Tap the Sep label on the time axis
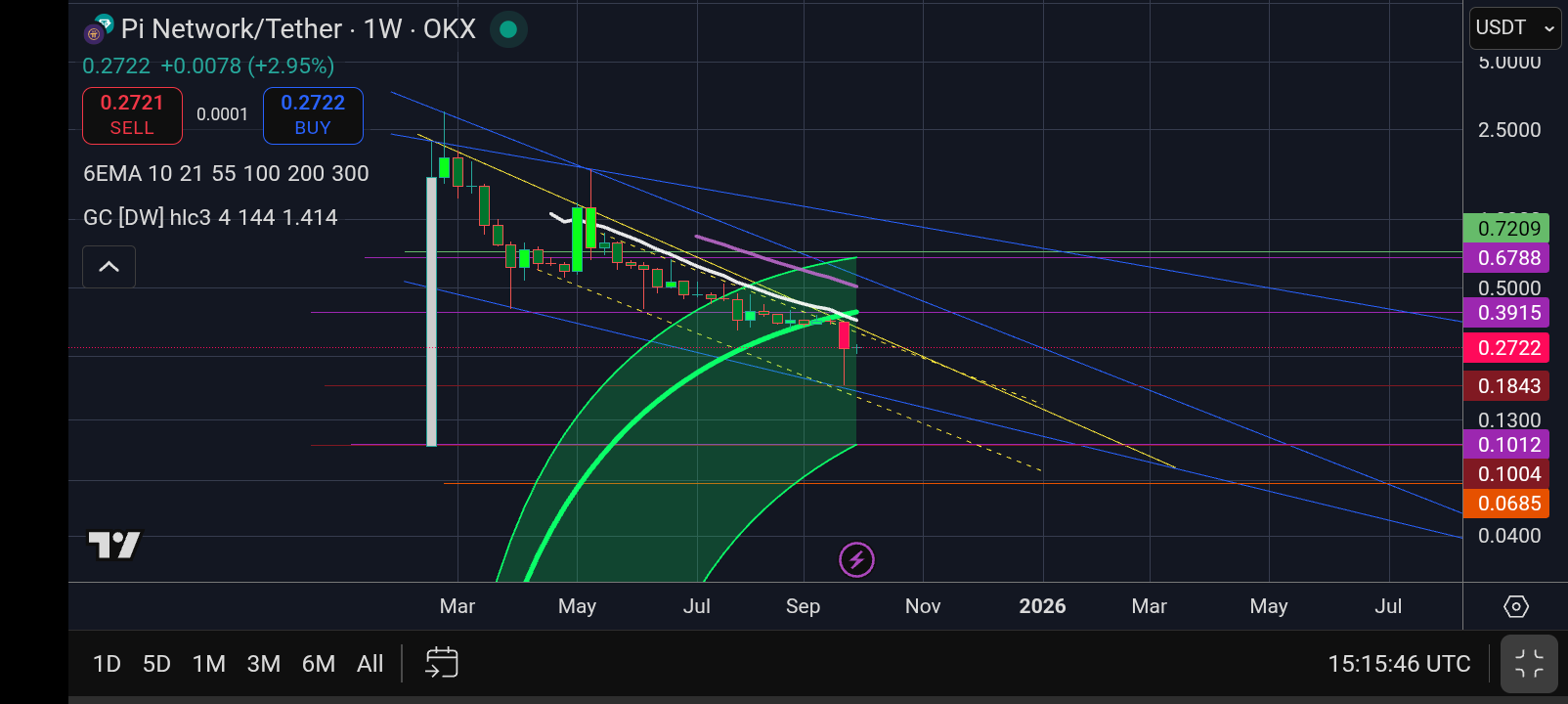This screenshot has height=704, width=1568. point(803,606)
